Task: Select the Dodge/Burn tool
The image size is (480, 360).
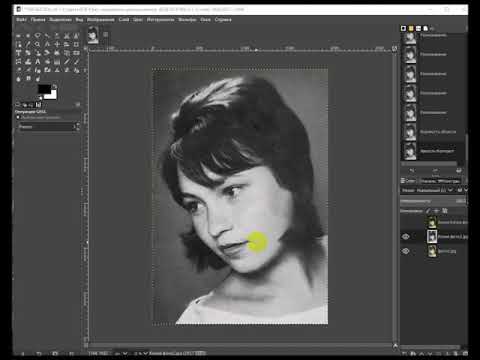Action: pyautogui.click(x=38, y=79)
